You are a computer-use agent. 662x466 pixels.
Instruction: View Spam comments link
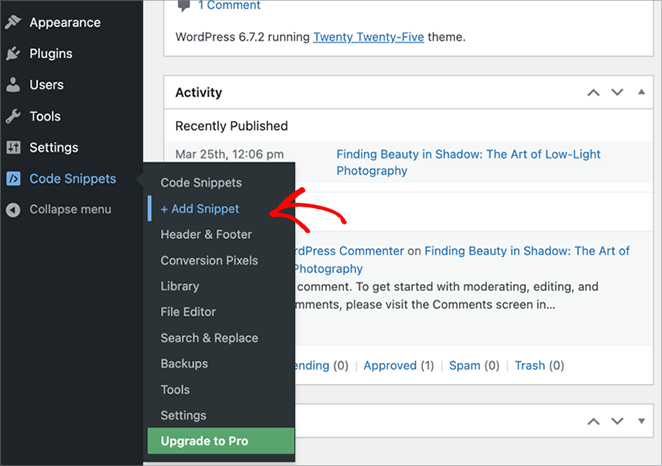pyautogui.click(x=464, y=366)
